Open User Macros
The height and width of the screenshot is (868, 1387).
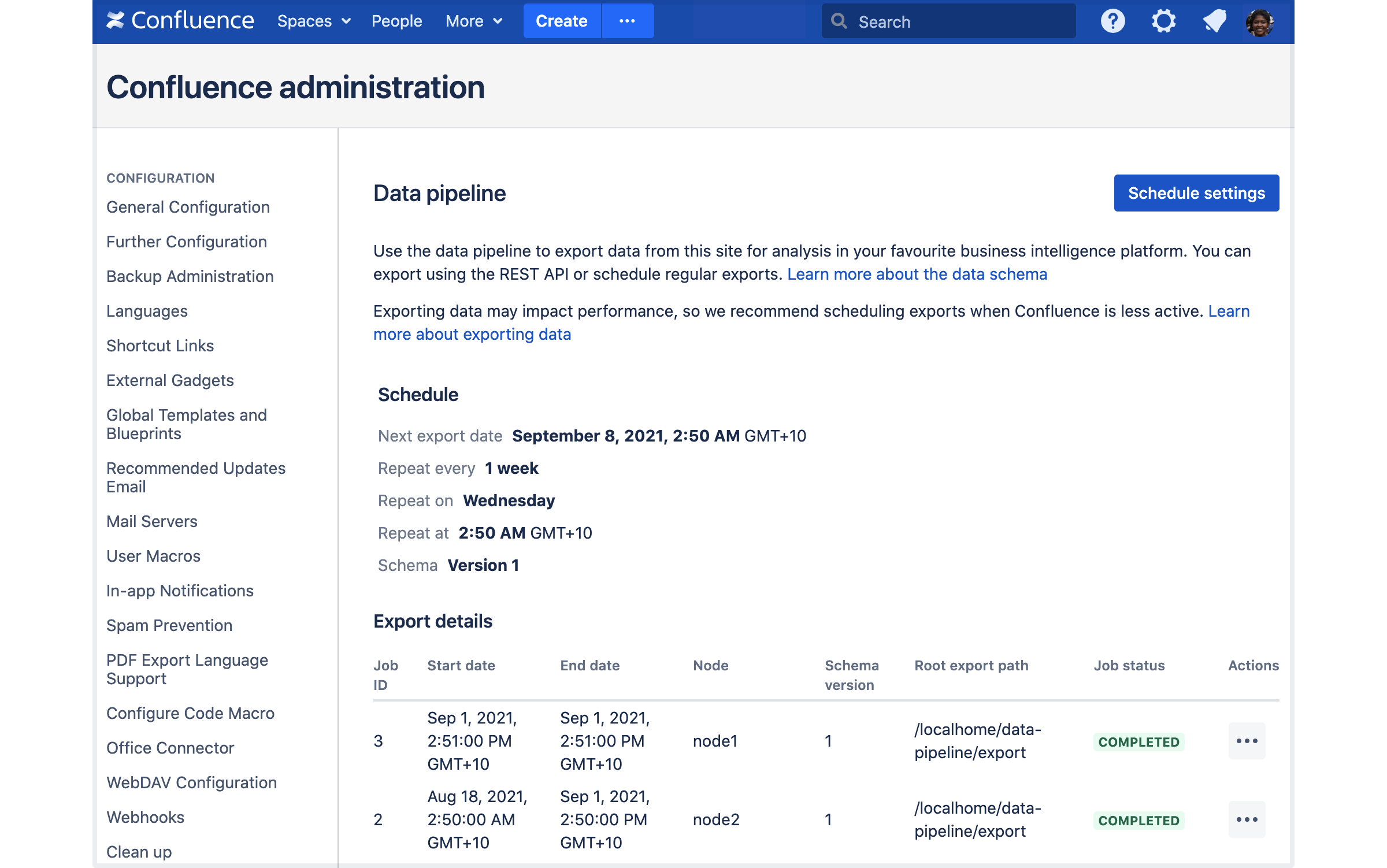153,556
